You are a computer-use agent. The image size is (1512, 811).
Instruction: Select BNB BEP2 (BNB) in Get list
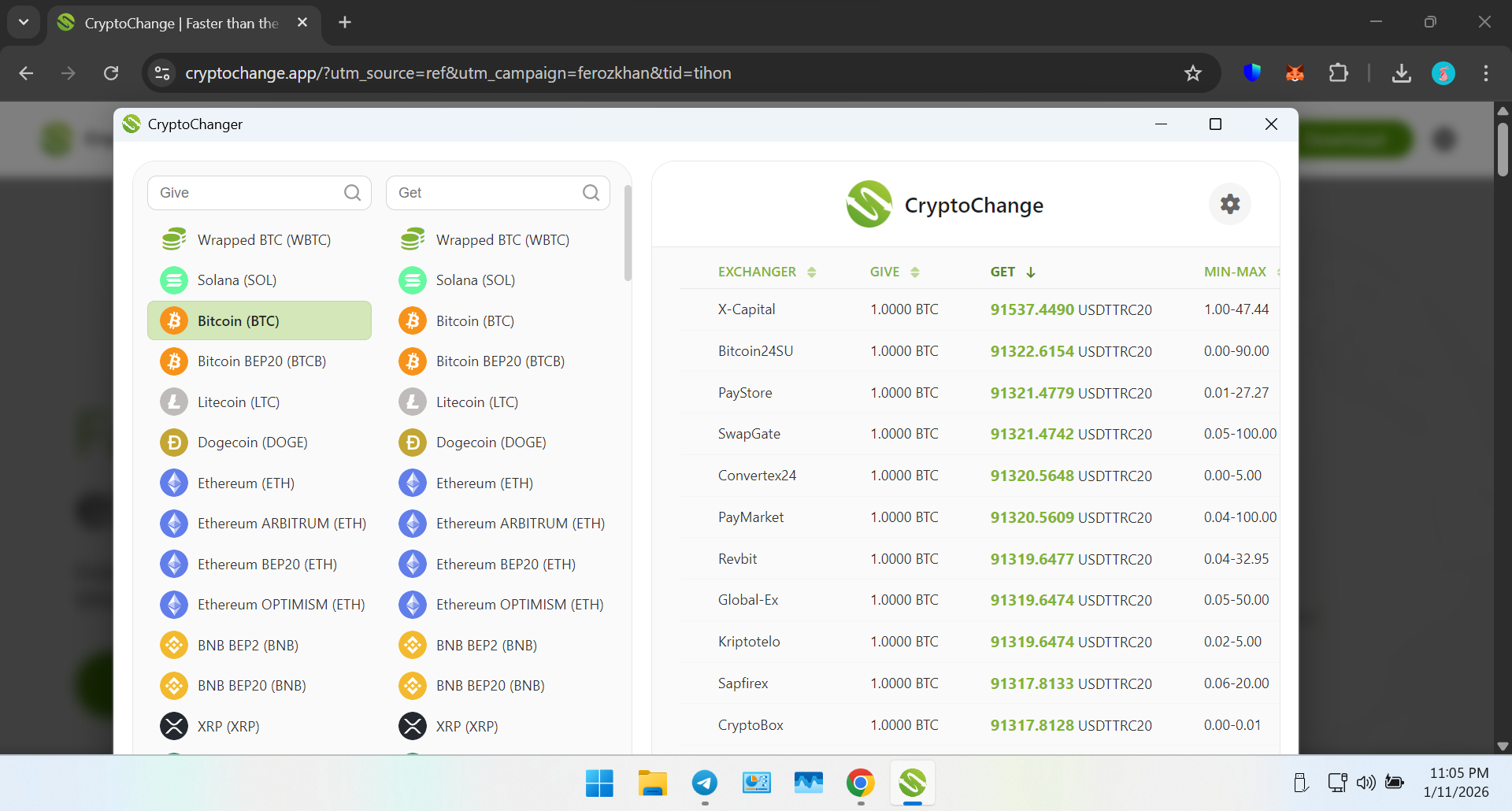pyautogui.click(x=498, y=645)
